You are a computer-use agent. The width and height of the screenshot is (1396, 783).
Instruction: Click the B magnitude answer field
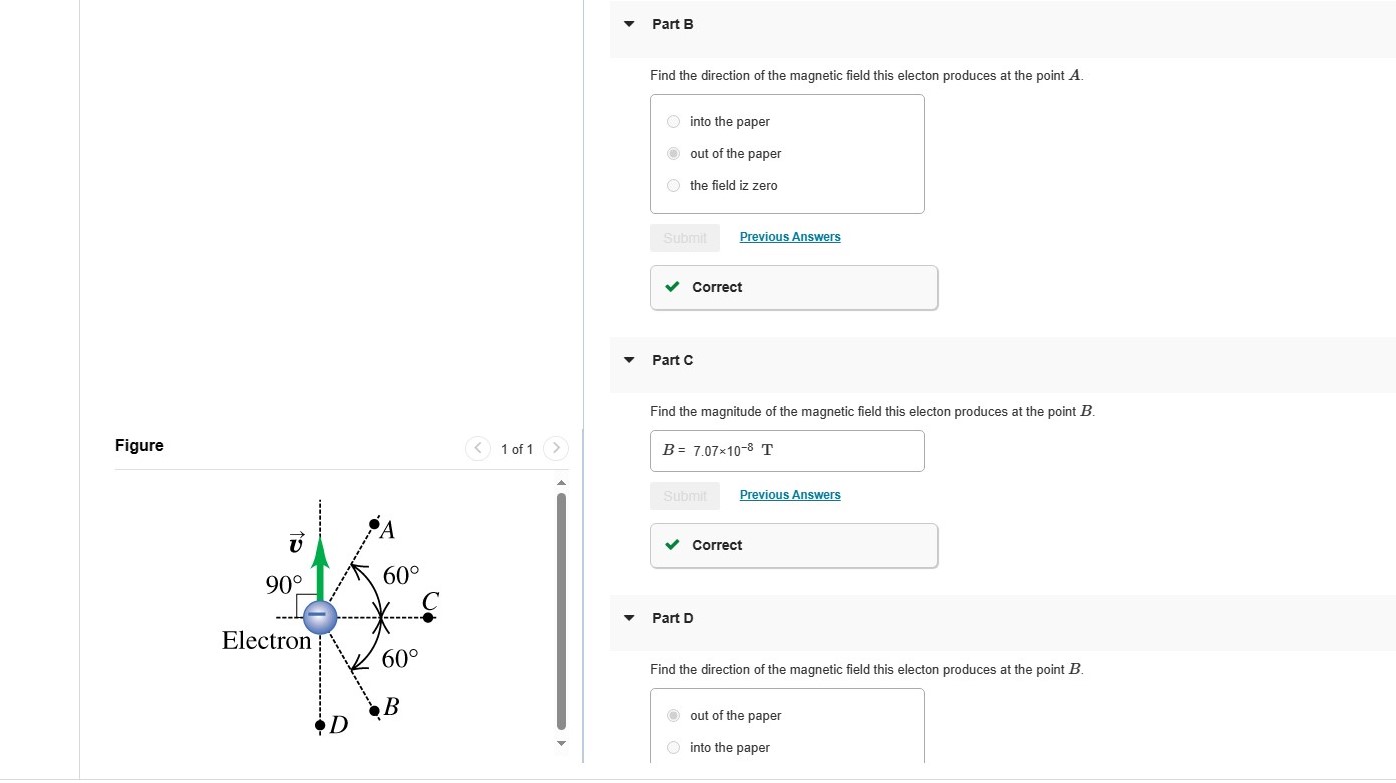pos(787,450)
